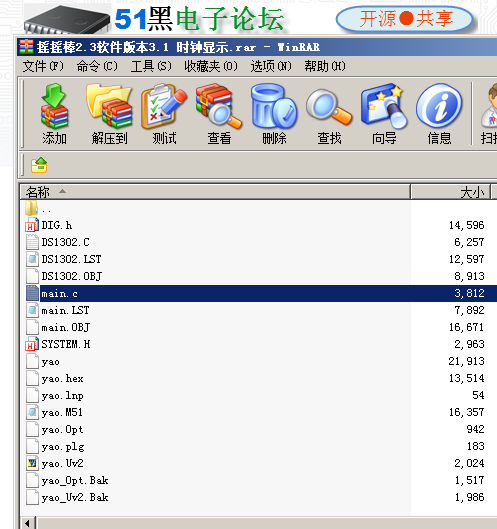Click the SYSTEM.H header file icon
Screen dimensions: 497x529
32,344
